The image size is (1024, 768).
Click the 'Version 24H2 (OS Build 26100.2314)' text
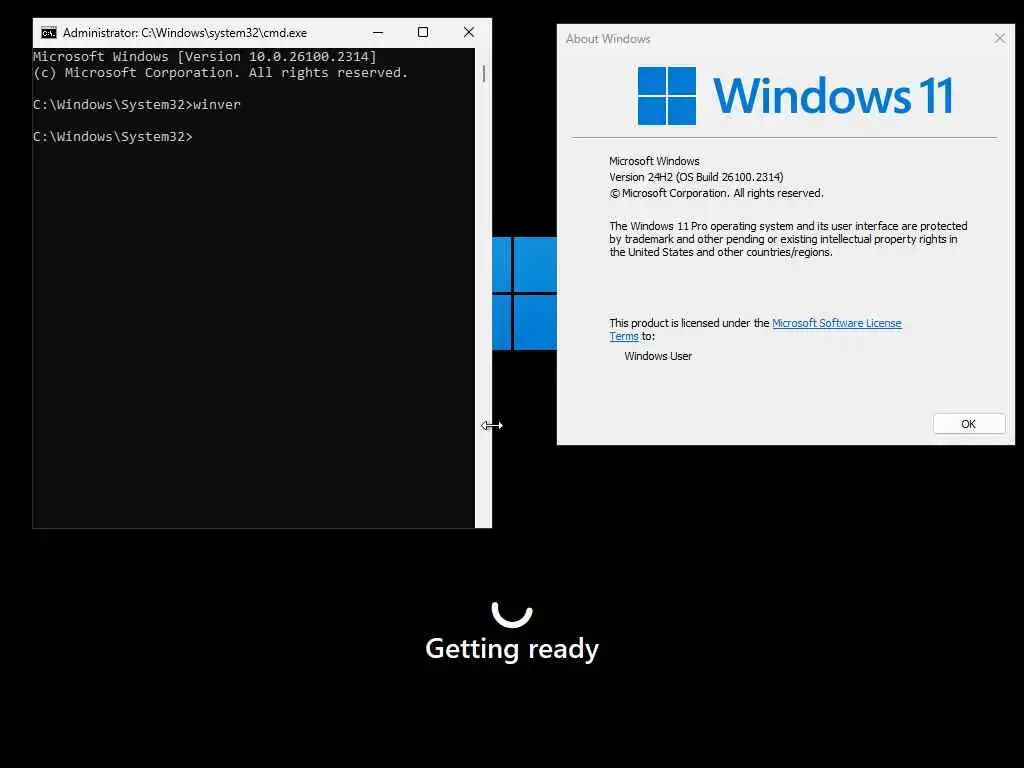click(x=696, y=177)
